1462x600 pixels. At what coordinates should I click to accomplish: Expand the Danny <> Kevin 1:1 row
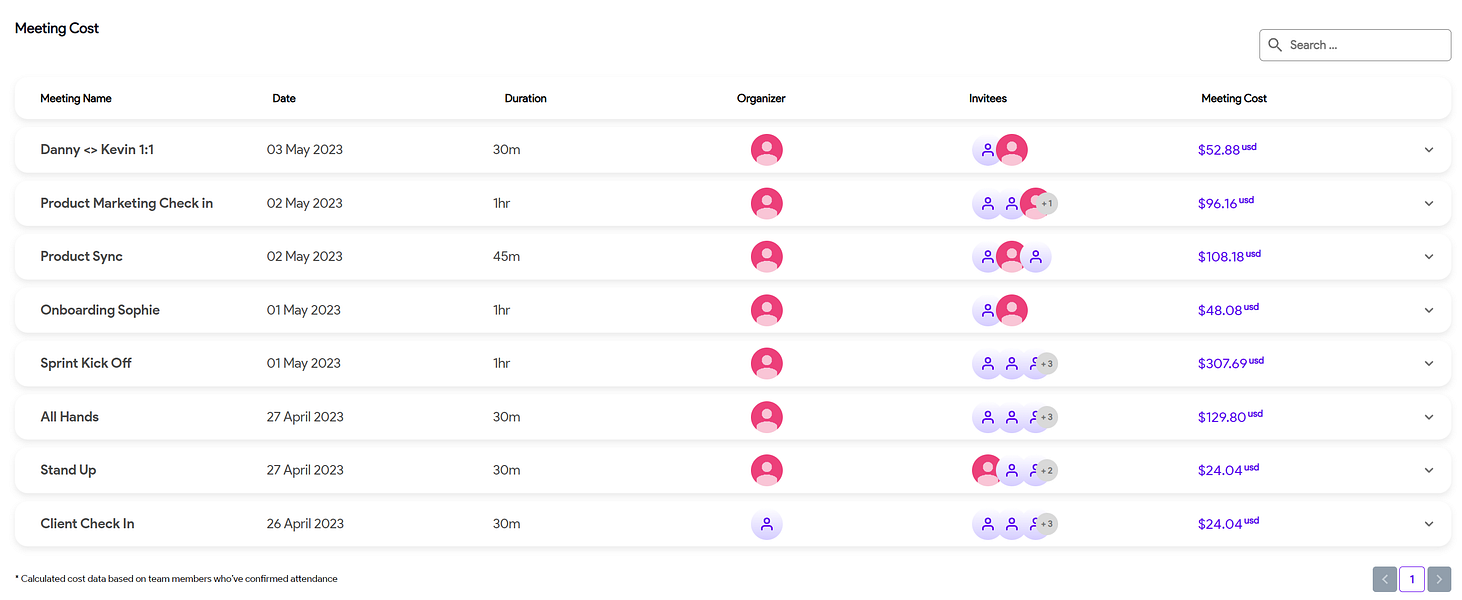pos(1429,150)
